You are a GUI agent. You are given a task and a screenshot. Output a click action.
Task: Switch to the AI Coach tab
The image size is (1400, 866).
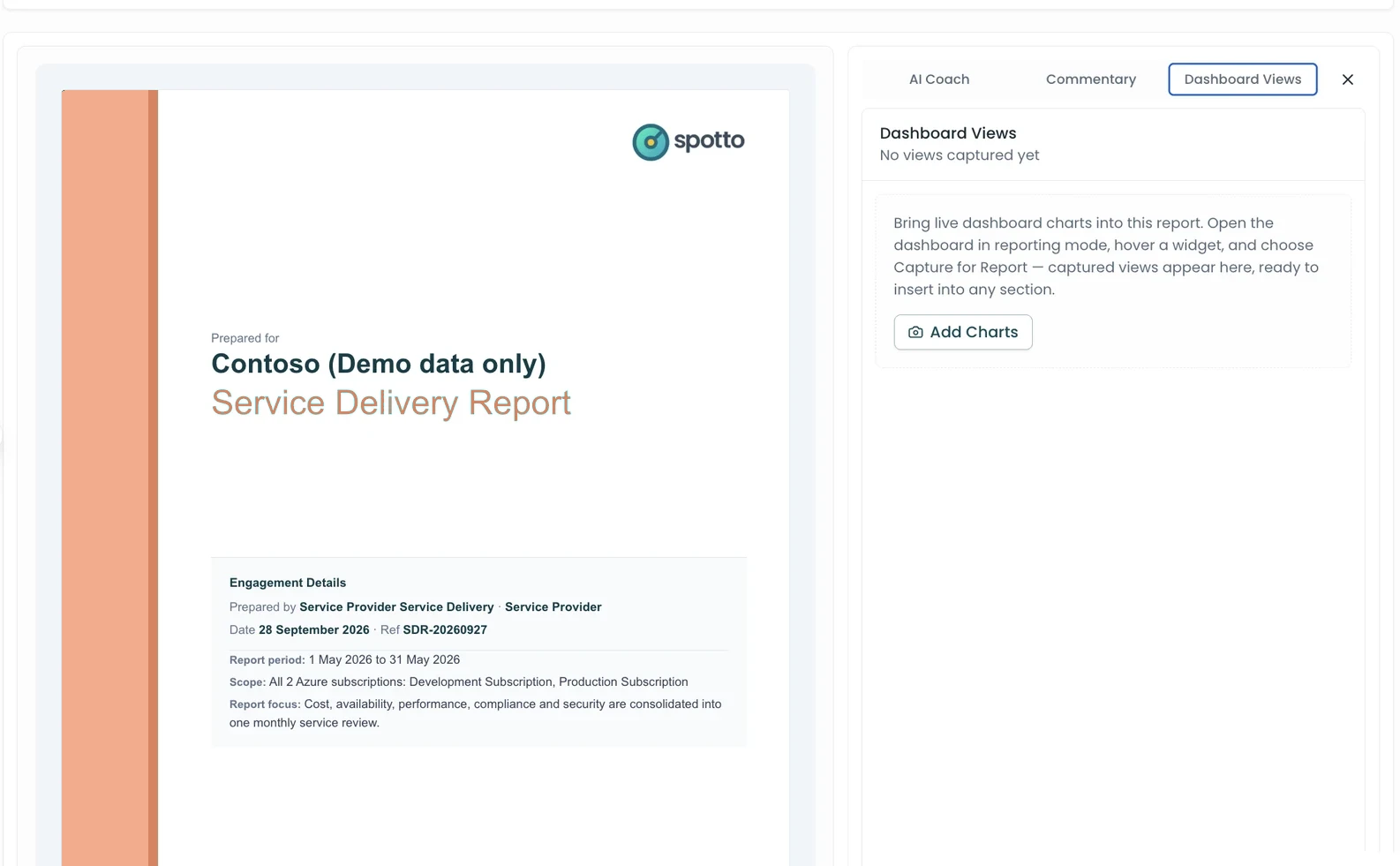point(938,79)
